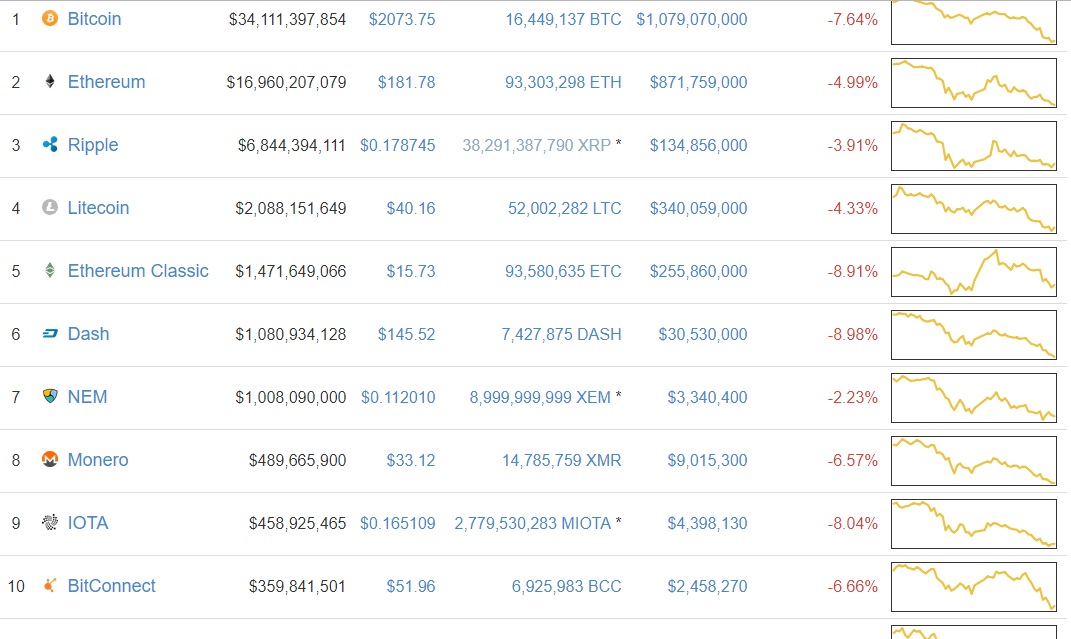Click the Ethereum diamond logo icon
The width and height of the screenshot is (1071, 639).
click(49, 82)
